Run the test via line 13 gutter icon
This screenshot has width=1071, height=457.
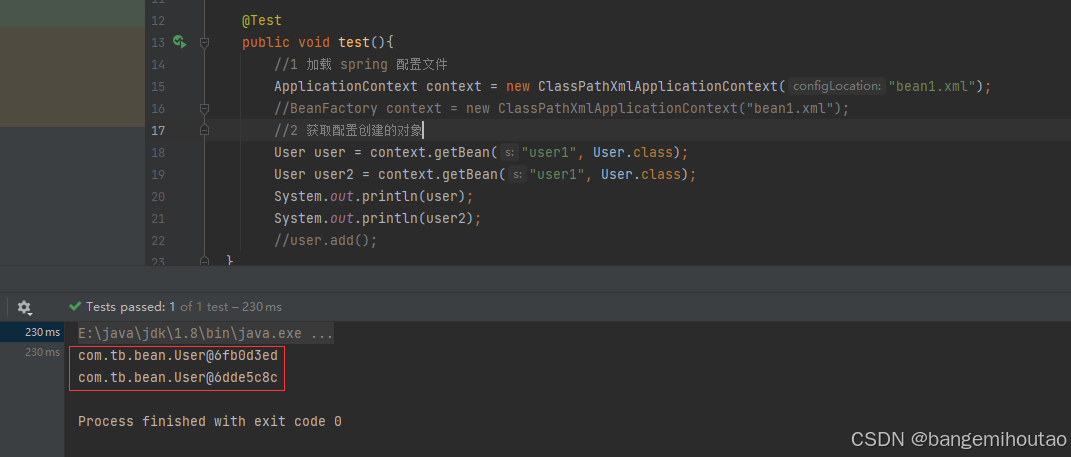[180, 42]
